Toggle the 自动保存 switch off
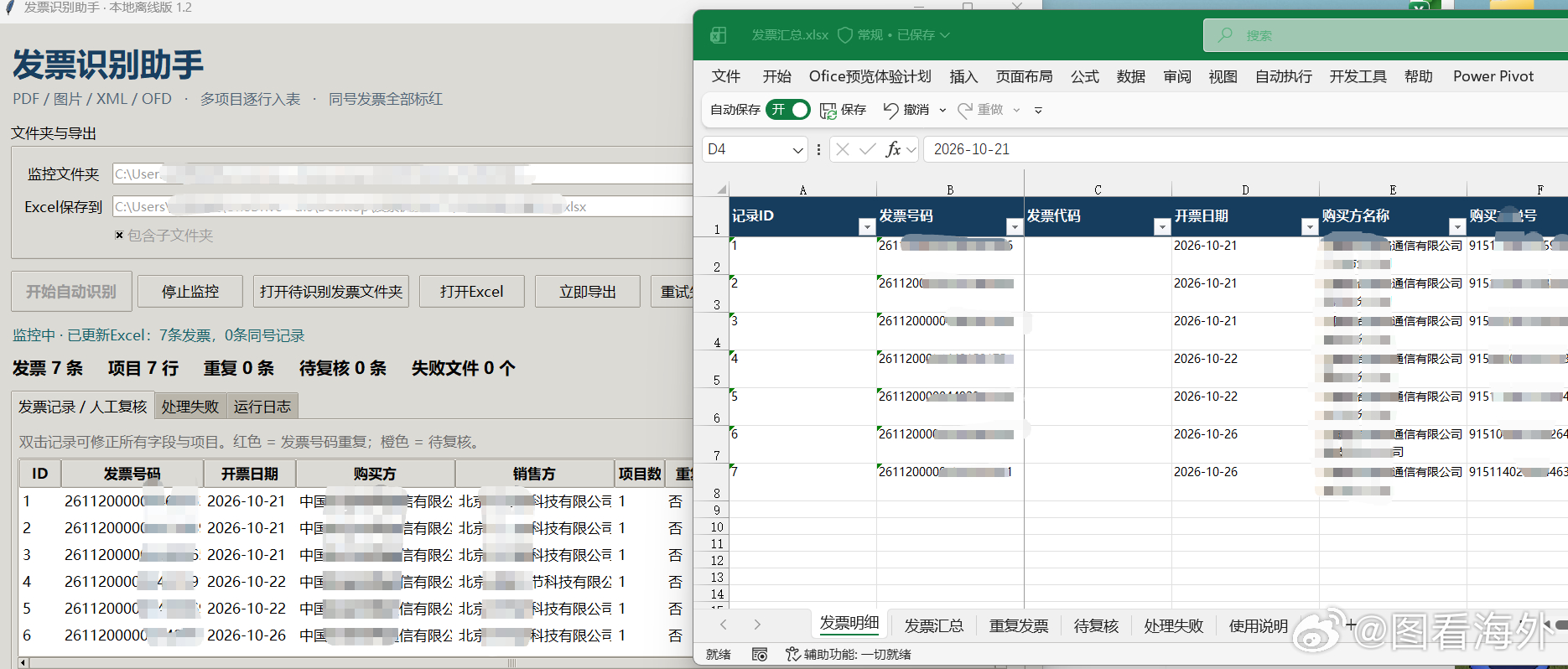1568x669 pixels. [788, 110]
